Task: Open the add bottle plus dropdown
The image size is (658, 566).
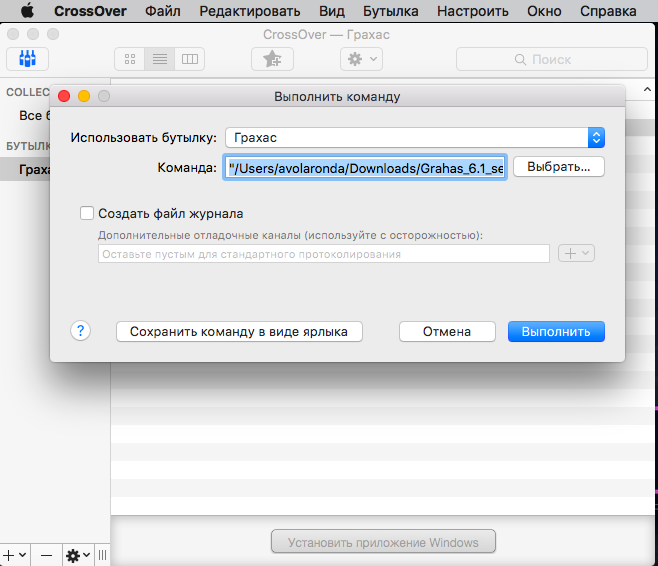Action: pos(15,555)
